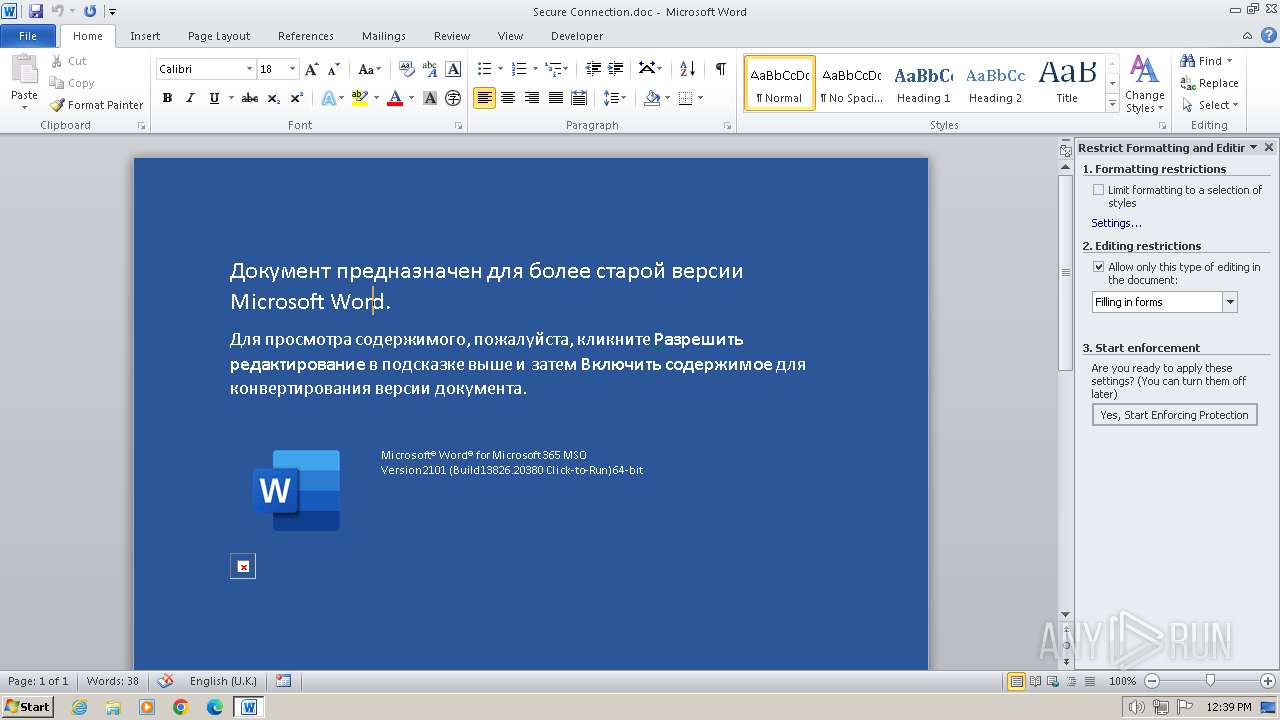Open the font name dropdown
This screenshot has width=1280, height=720.
click(249, 69)
